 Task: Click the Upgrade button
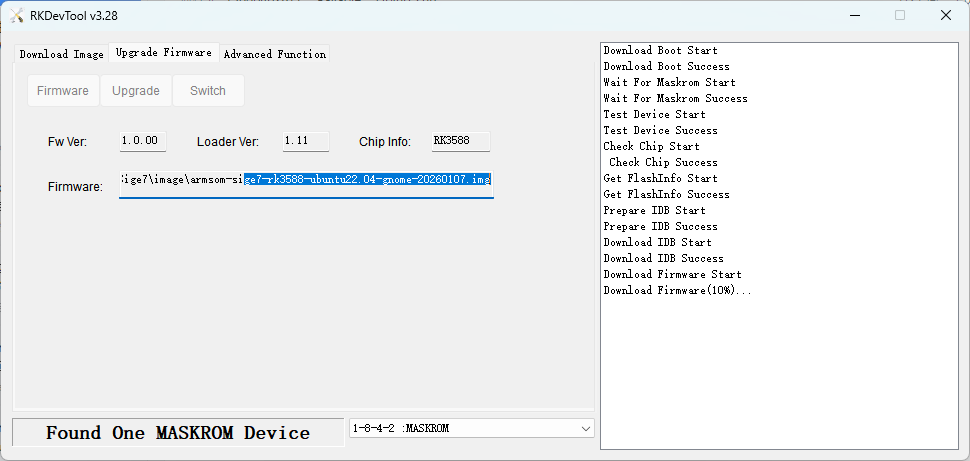pos(135,91)
